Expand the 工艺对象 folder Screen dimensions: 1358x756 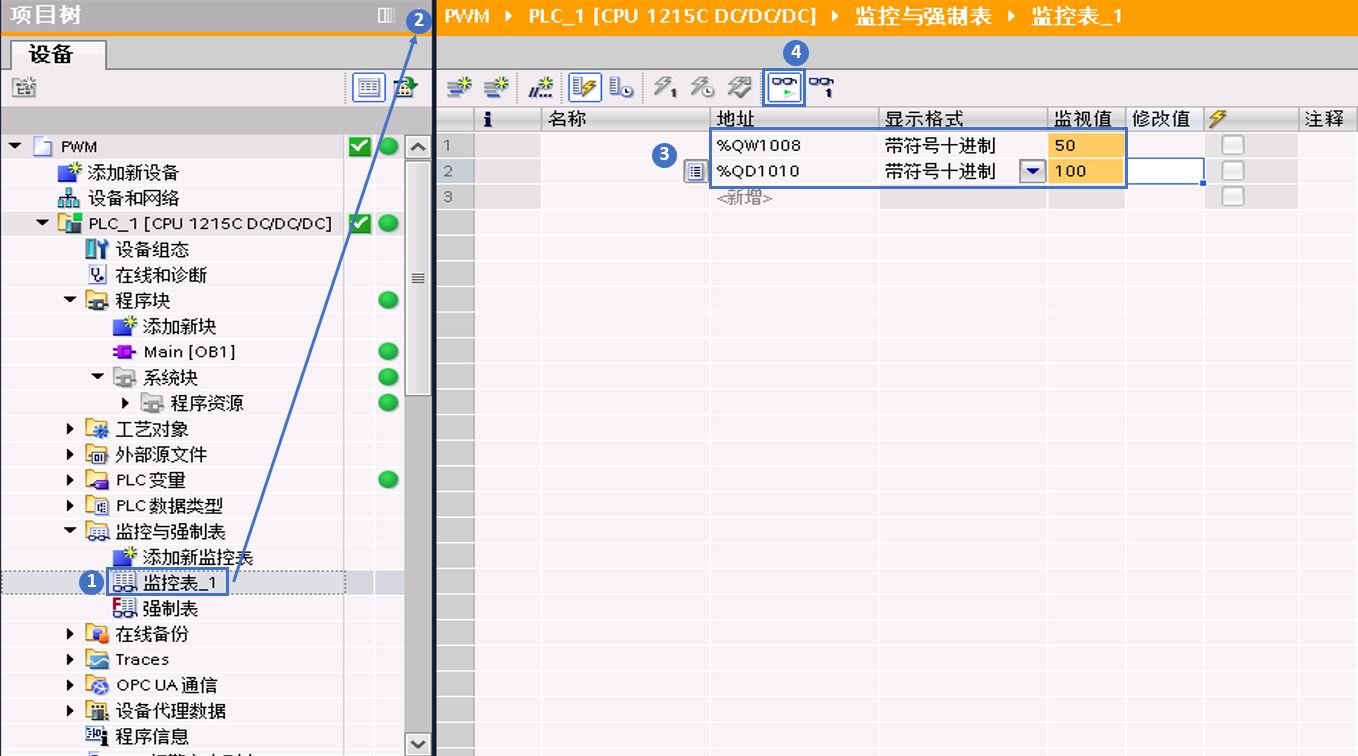click(70, 429)
